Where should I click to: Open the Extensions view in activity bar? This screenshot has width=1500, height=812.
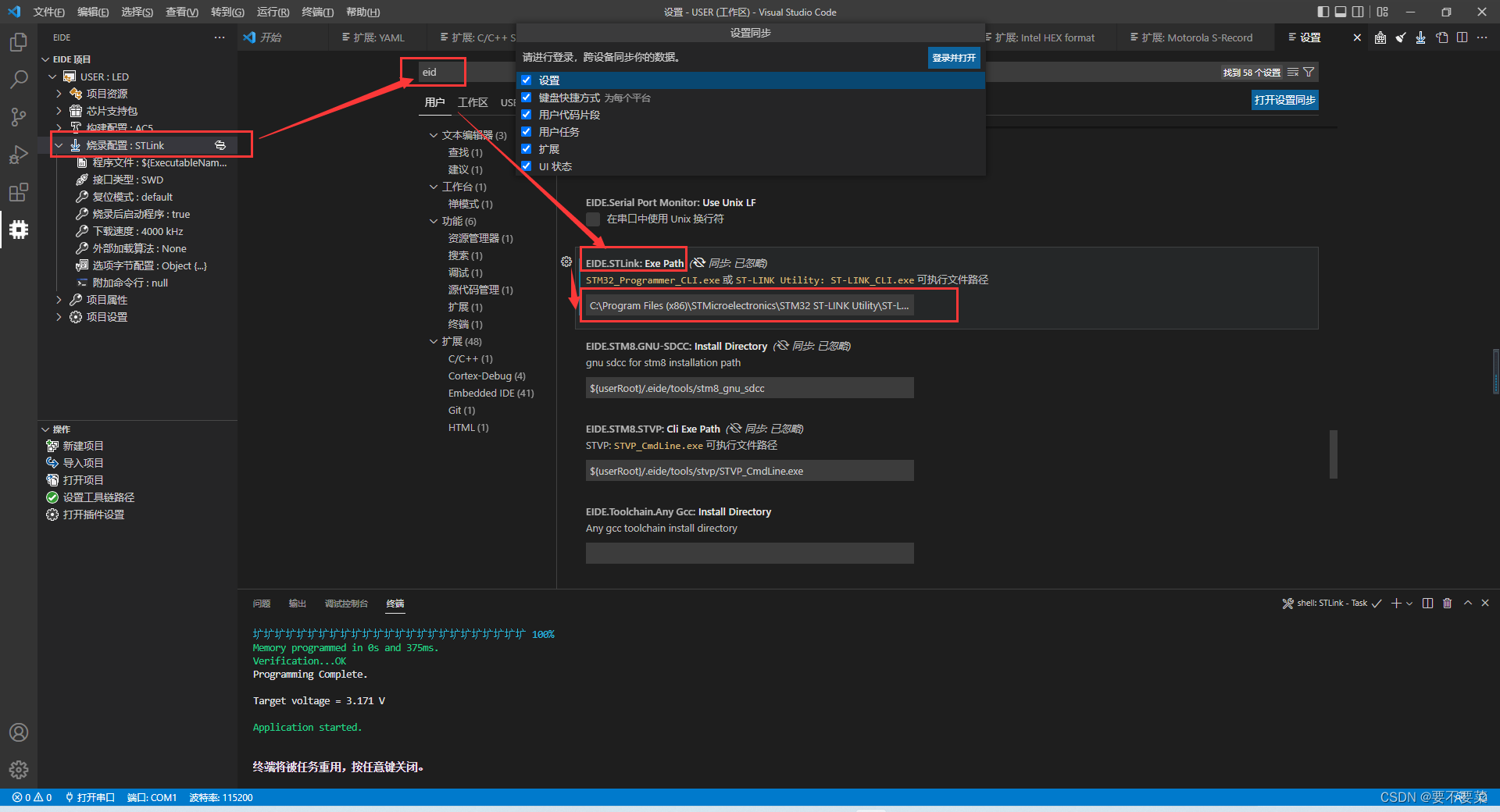point(19,192)
